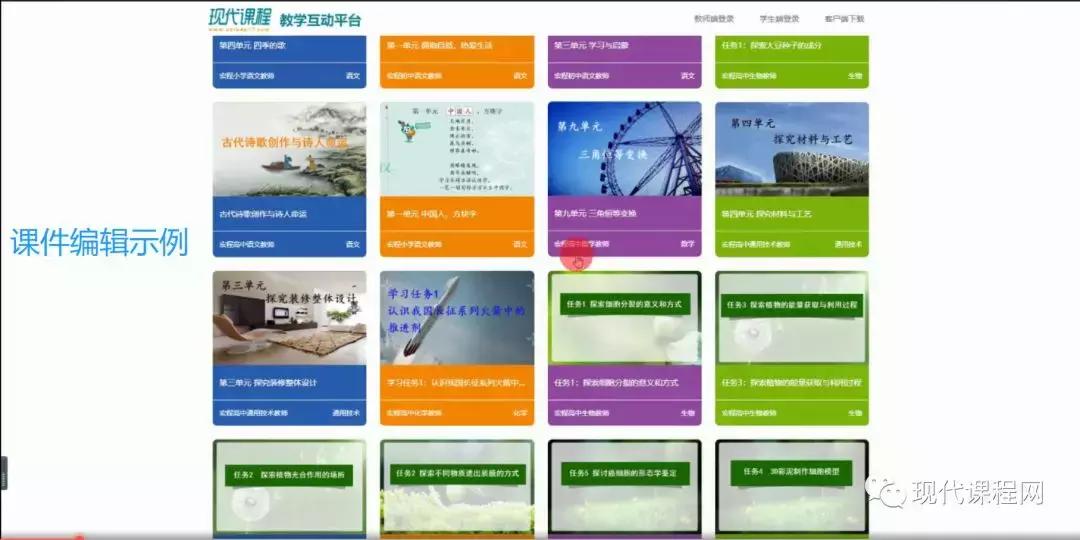Open the 学生端登录 link

click(779, 19)
